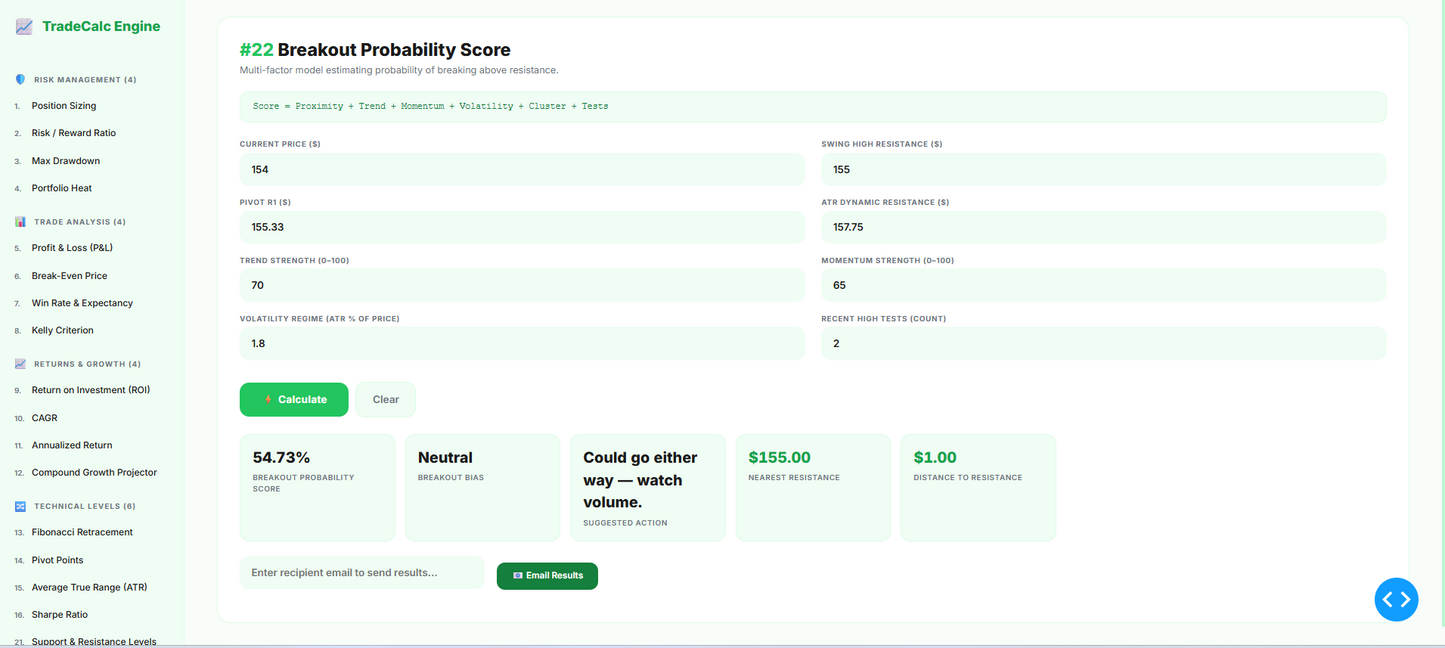Image resolution: width=1445 pixels, height=648 pixels.
Task: Open Return on Investment (ROI) calculator
Action: pyautogui.click(x=92, y=390)
